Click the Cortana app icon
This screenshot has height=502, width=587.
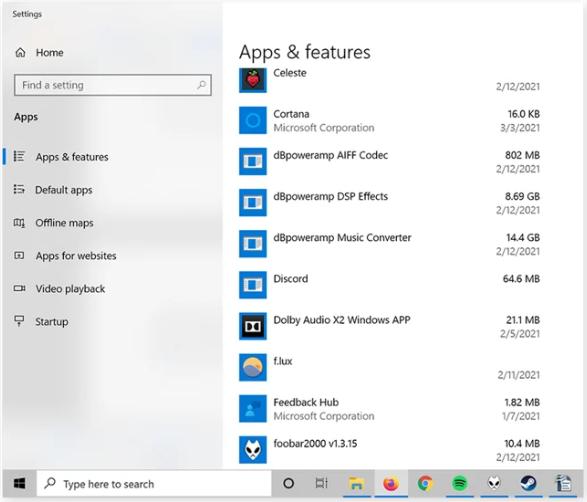253,120
